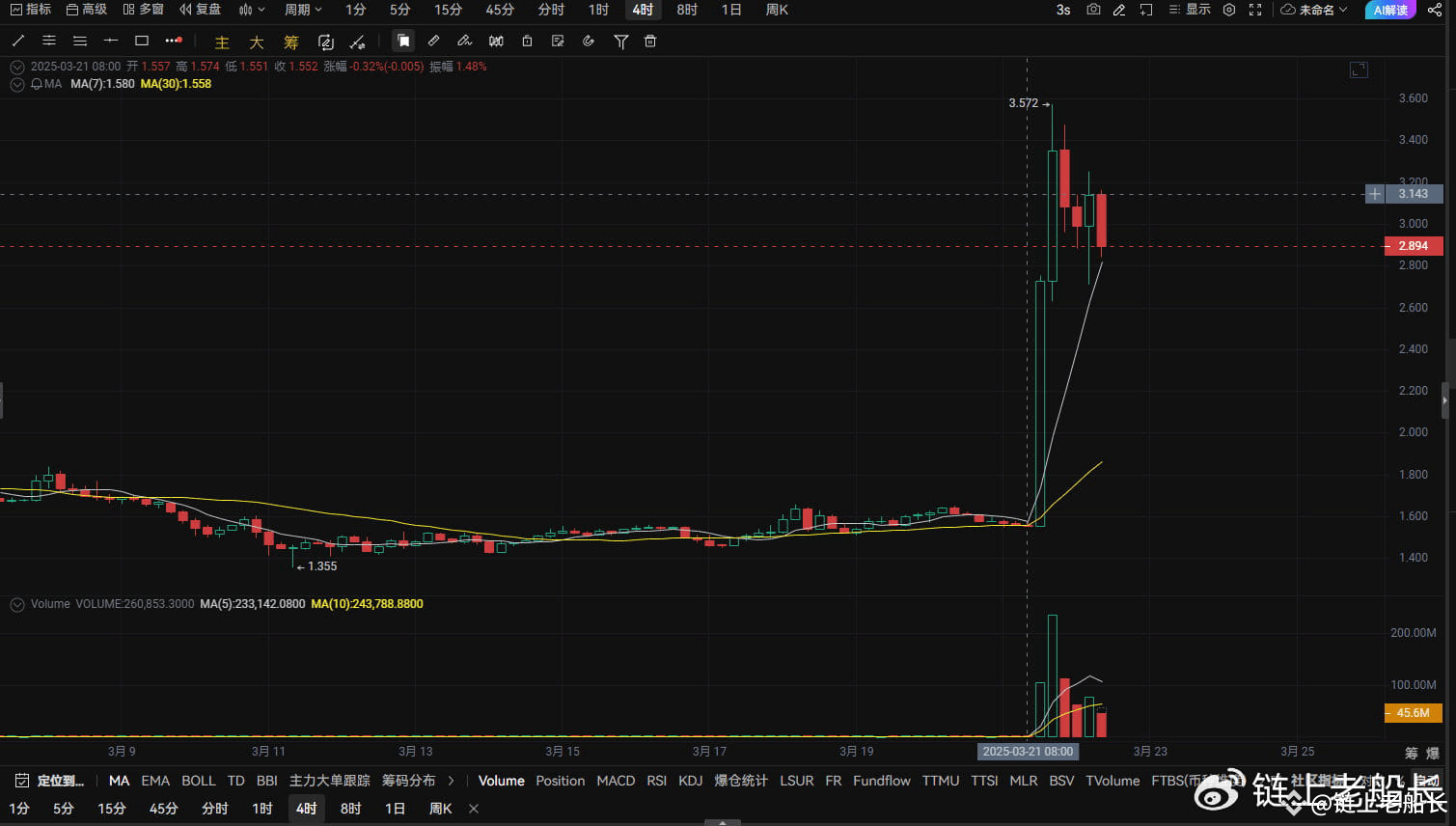The width and height of the screenshot is (1456, 826).
Task: Select the horizontal line tool
Action: (x=111, y=41)
